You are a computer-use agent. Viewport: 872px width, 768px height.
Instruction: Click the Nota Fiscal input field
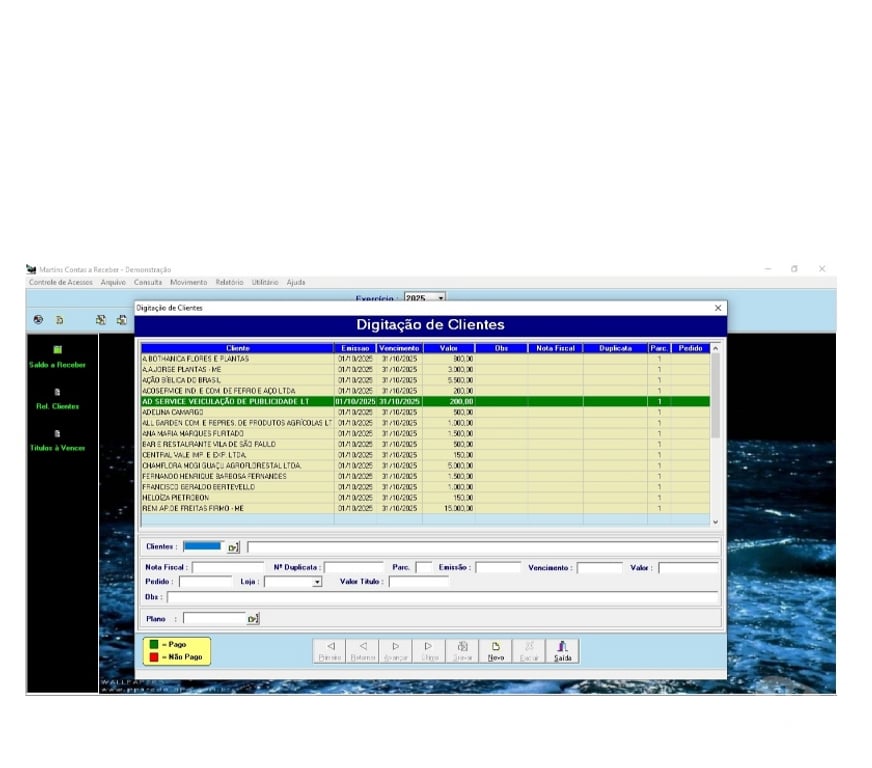(228, 568)
